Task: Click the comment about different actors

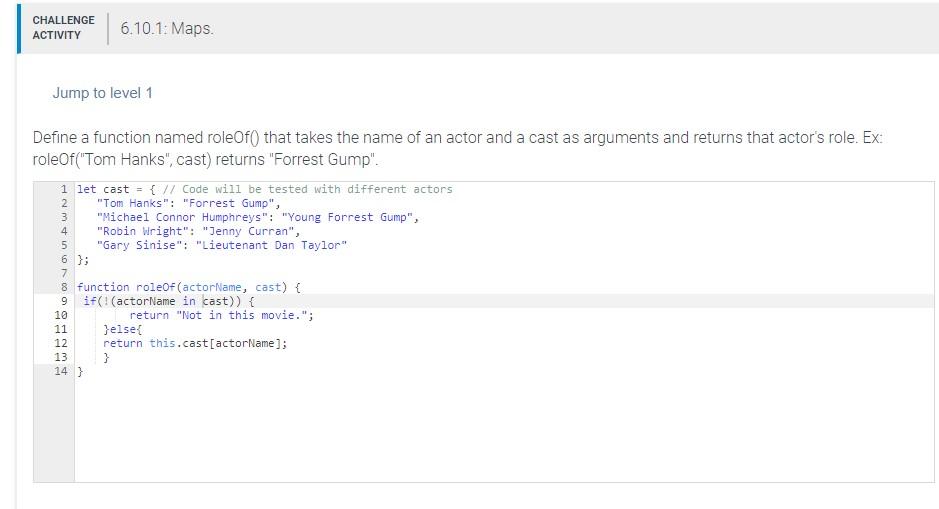Action: click(307, 189)
